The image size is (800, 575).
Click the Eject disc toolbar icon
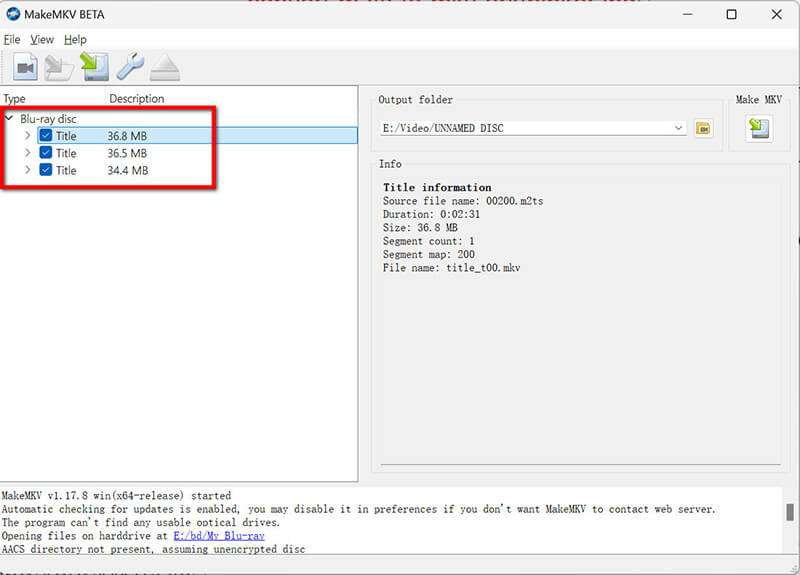pyautogui.click(x=165, y=68)
